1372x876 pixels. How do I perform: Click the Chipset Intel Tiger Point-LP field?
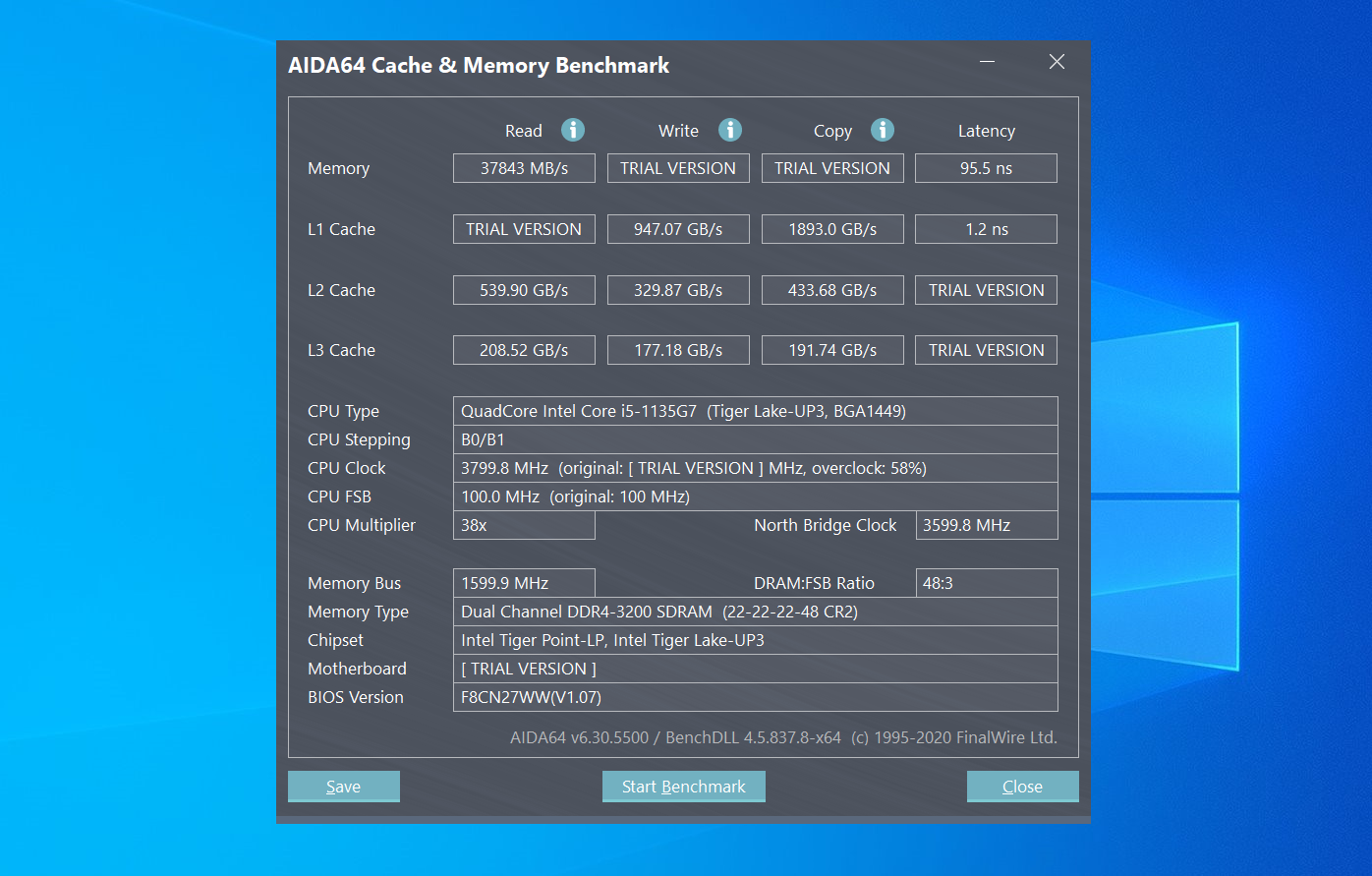[755, 640]
